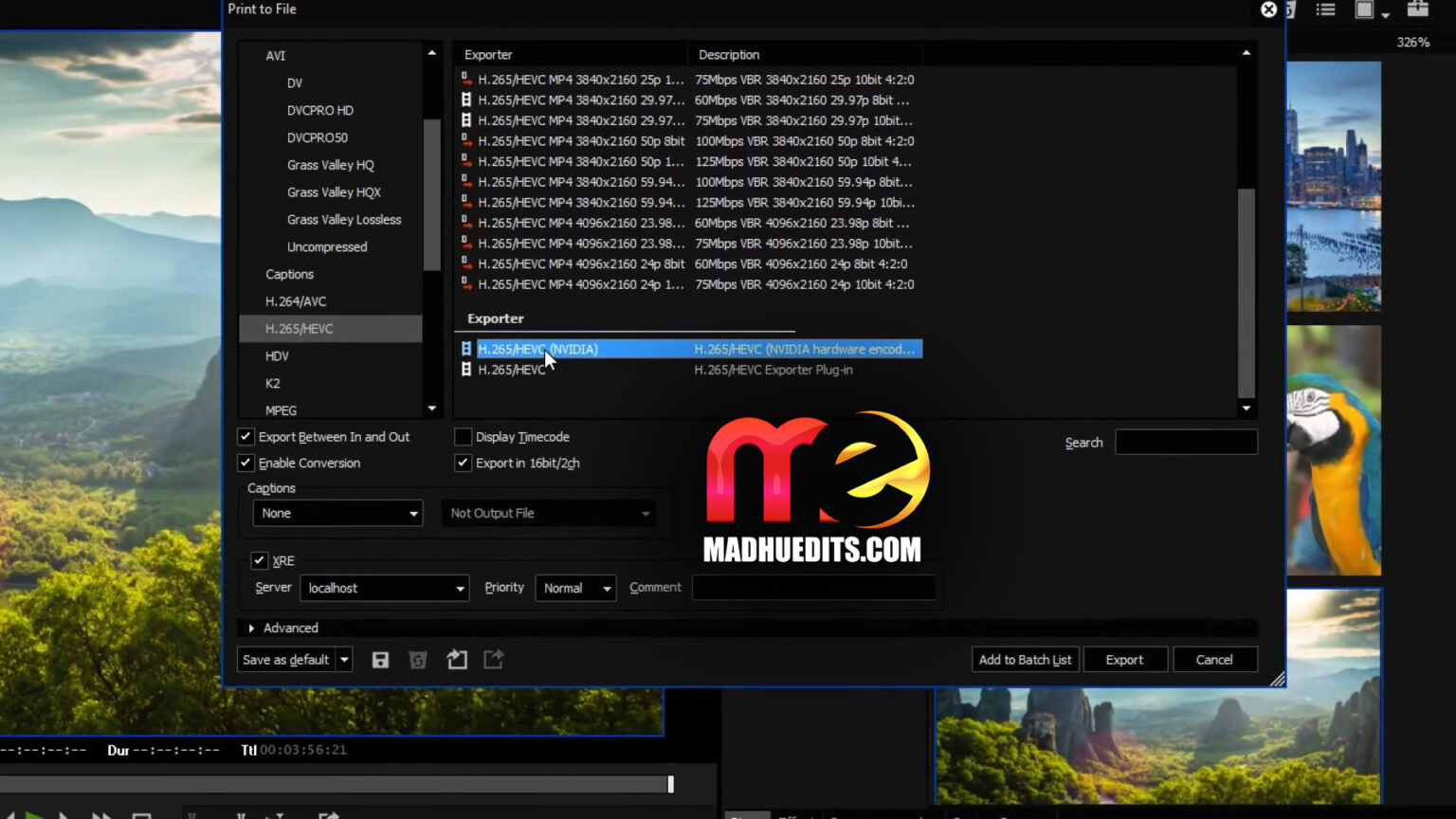Click the stop playback icon

143,813
